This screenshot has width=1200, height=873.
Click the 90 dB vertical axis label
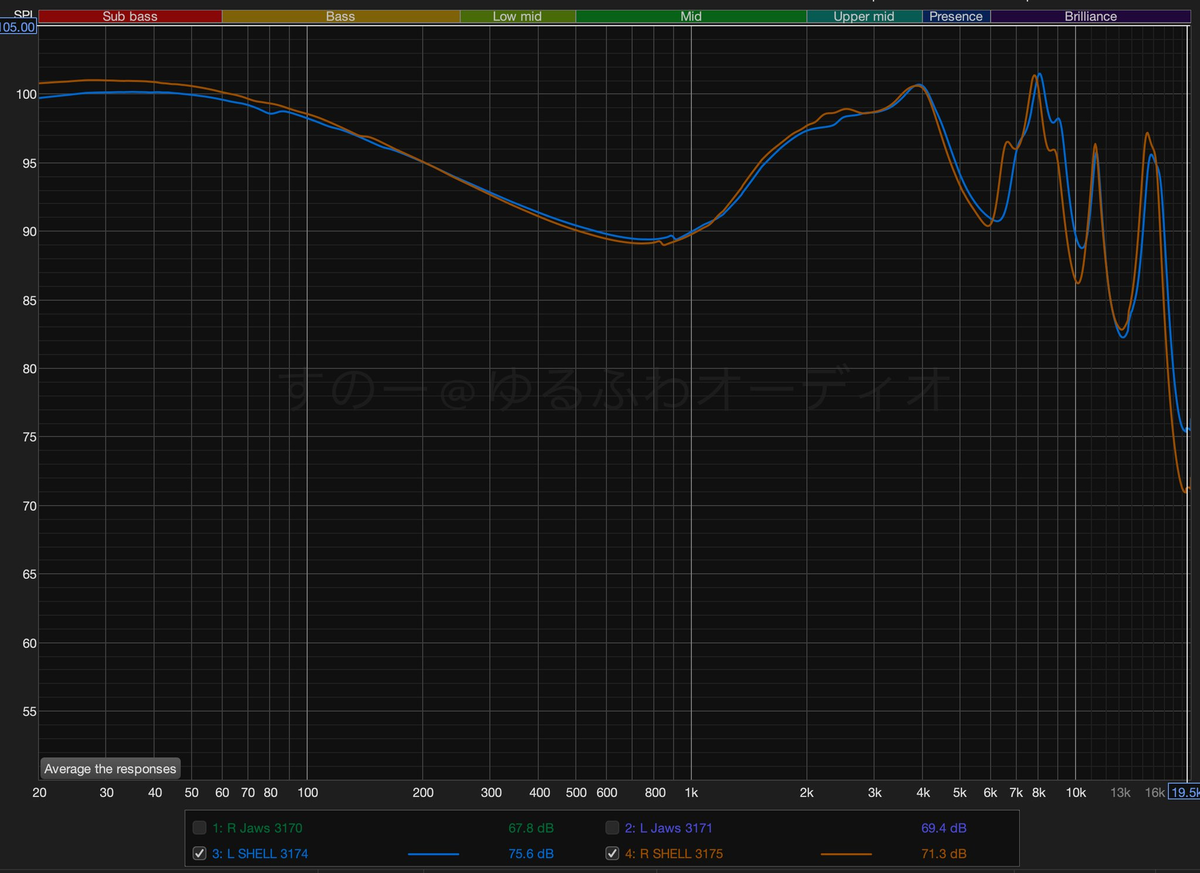27,232
